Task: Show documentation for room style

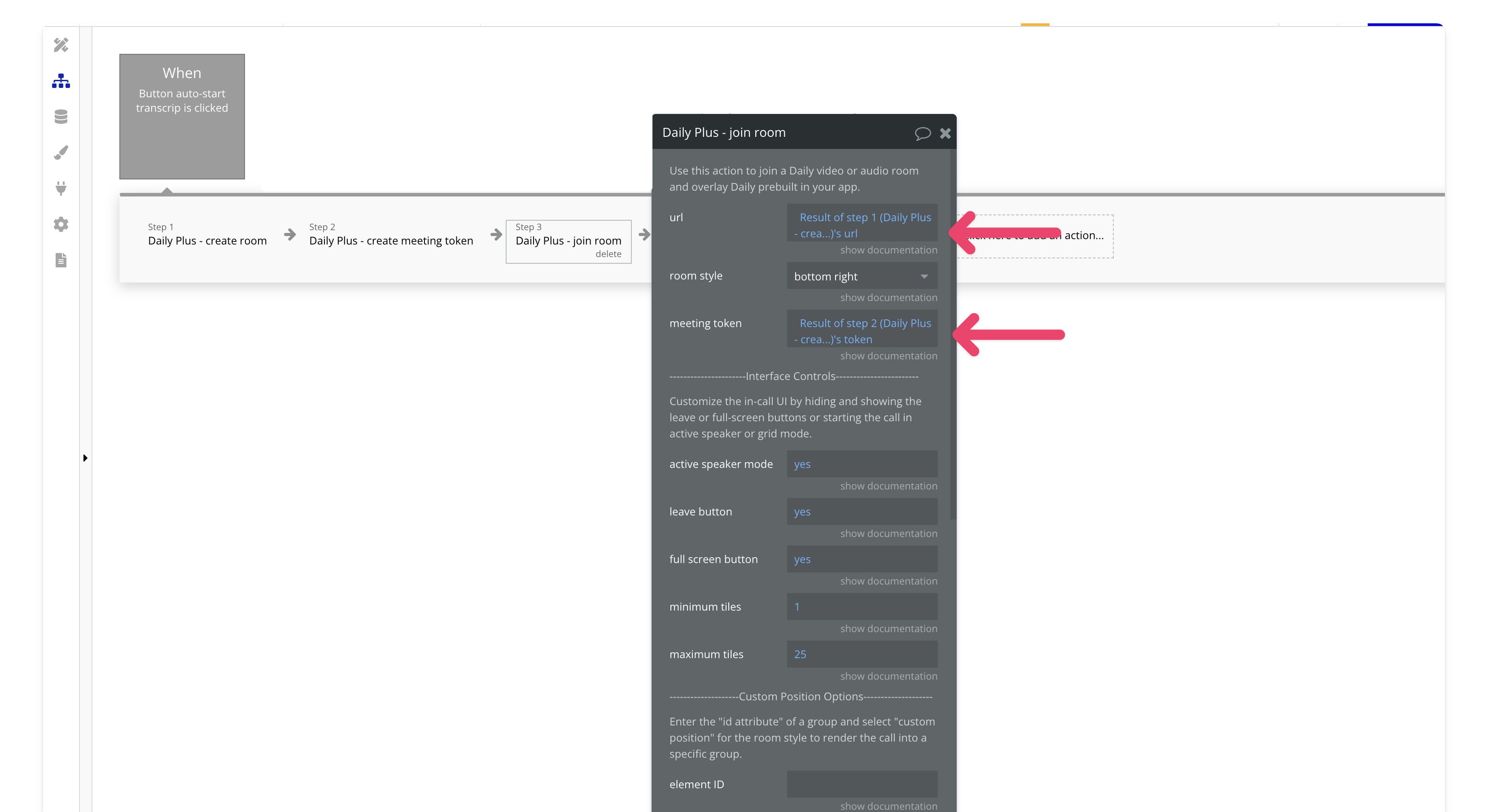Action: tap(888, 297)
